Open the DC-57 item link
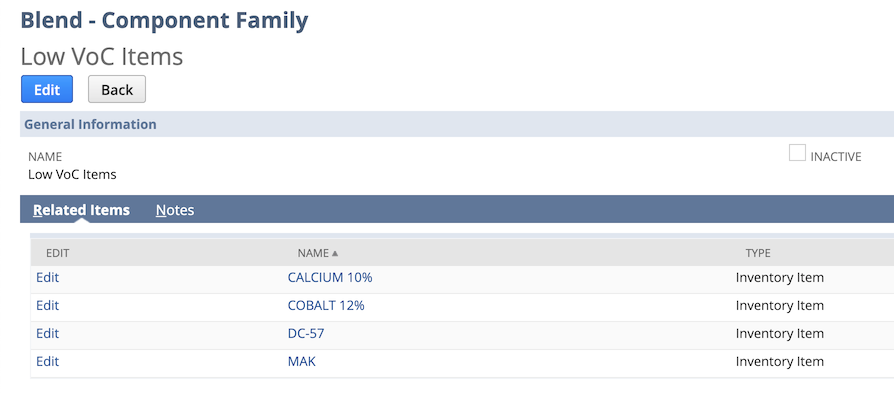 [x=306, y=334]
